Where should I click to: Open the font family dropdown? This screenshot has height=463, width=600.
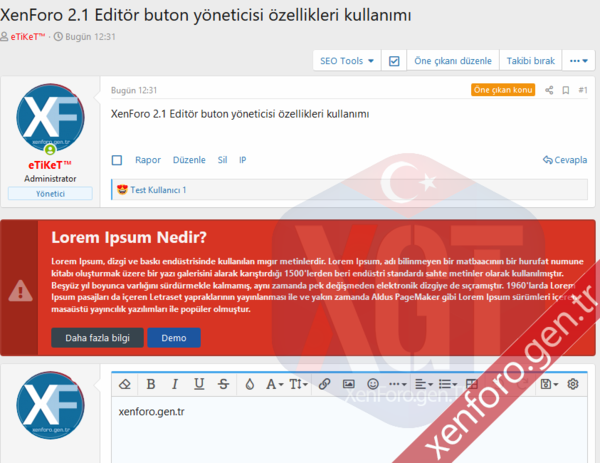pos(274,384)
